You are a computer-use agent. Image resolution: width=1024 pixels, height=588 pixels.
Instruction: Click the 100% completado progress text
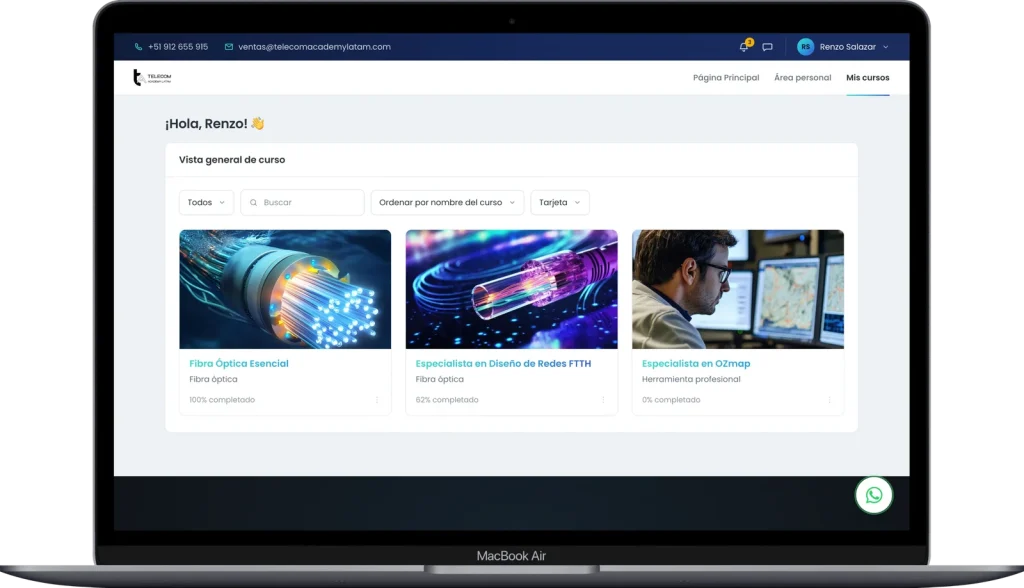[222, 400]
